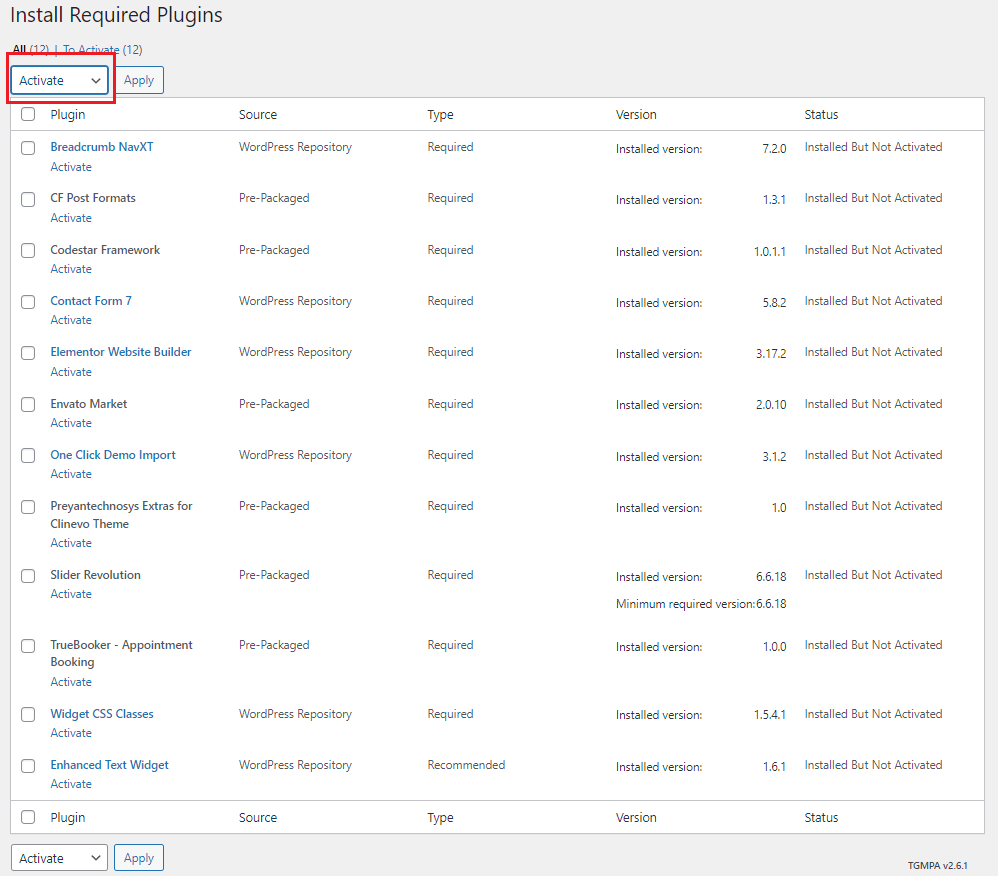This screenshot has width=998, height=876.
Task: Select the All plugins filter tab
Action: click(20, 50)
